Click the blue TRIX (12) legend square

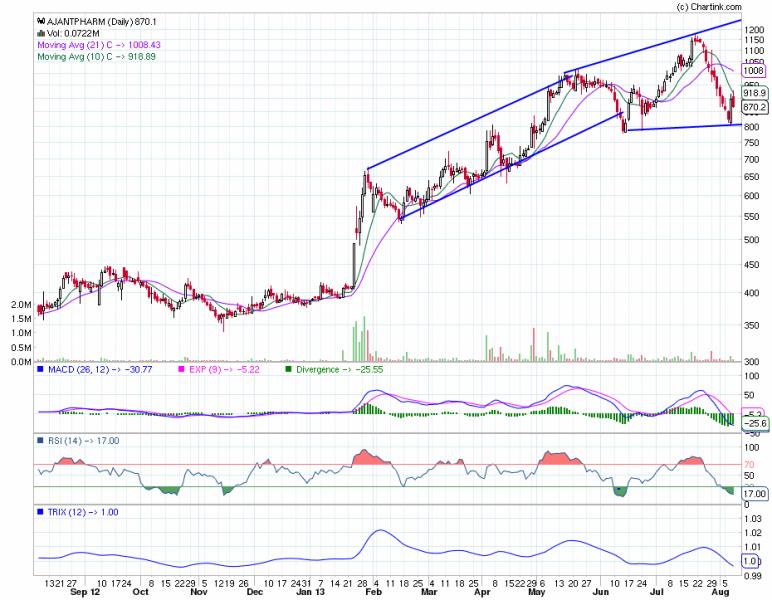tap(41, 512)
